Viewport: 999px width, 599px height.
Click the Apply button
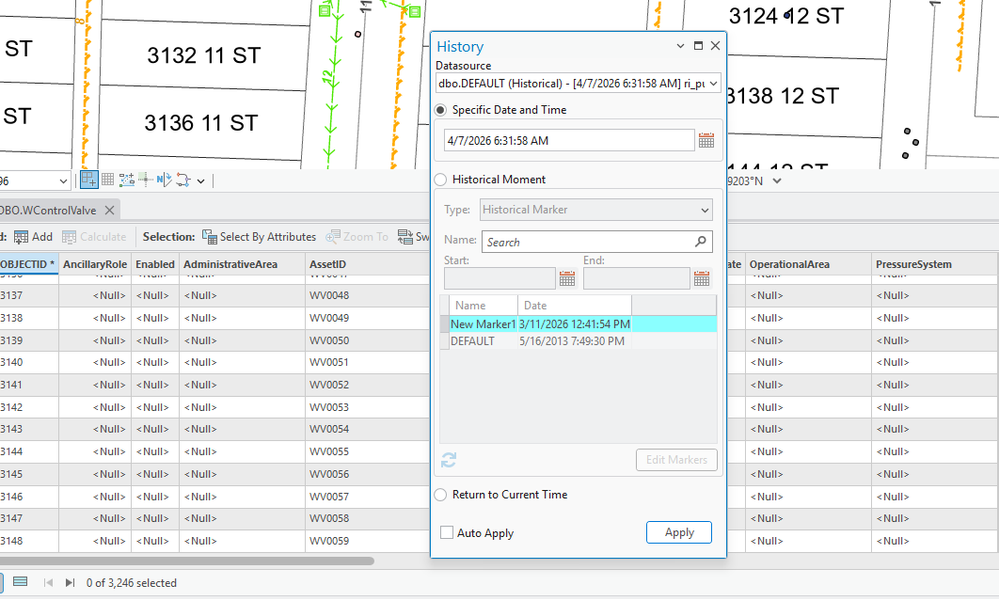(679, 533)
